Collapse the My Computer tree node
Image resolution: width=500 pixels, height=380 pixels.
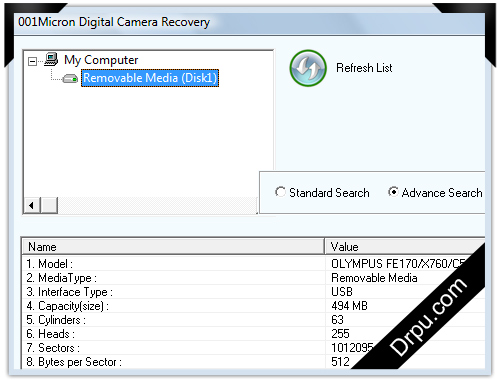coord(32,61)
